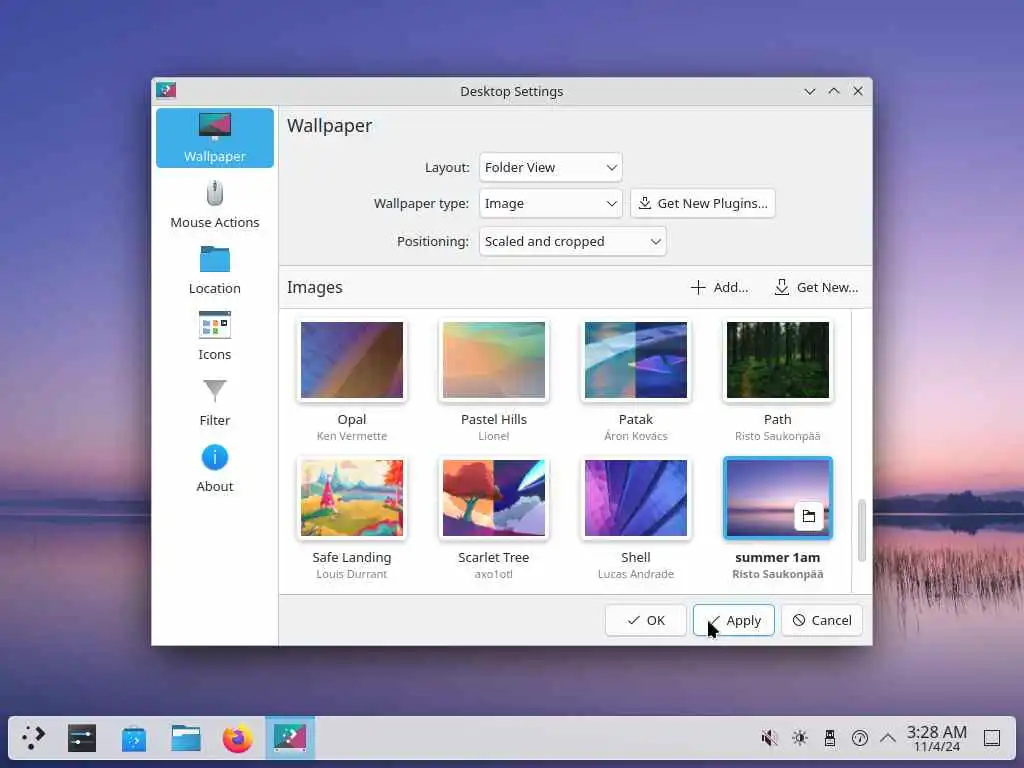The image size is (1024, 768).
Task: Click the removable devices tray icon
Action: pyautogui.click(x=829, y=738)
